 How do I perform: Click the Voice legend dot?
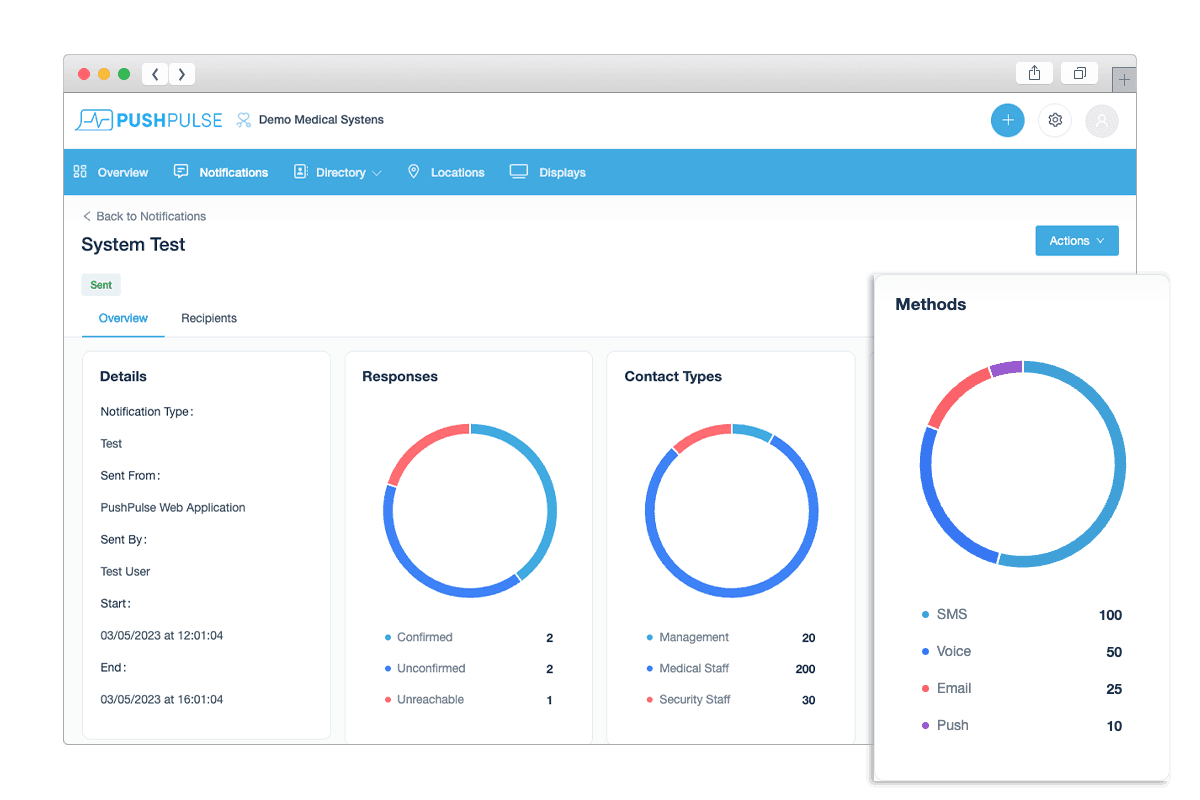[925, 651]
